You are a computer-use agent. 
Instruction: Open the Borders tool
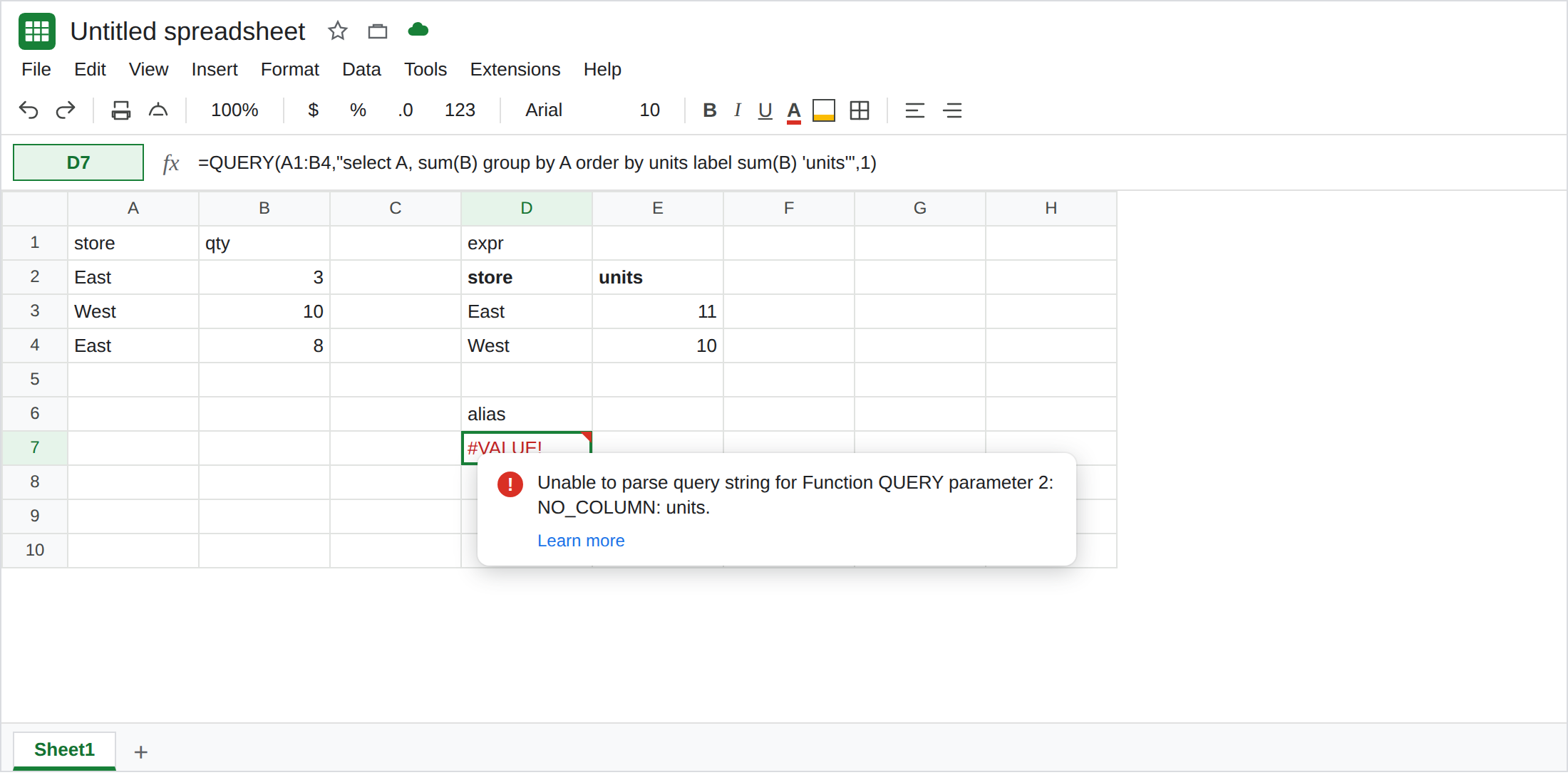(860, 110)
